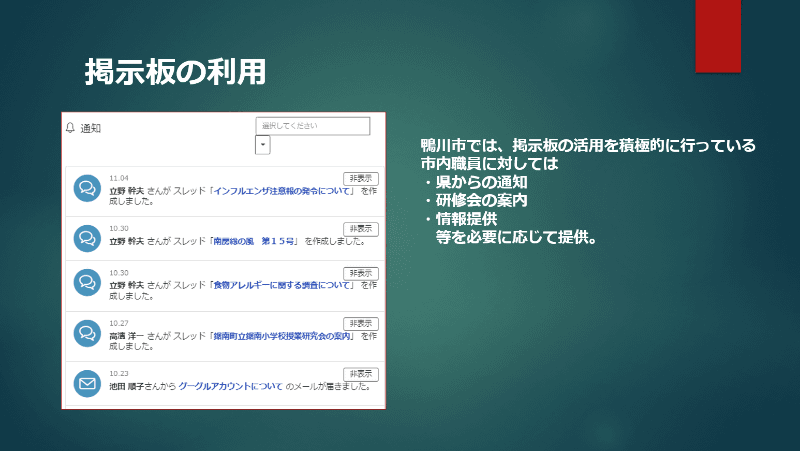Click the chat icon for 高濱 洋一 notification
800x451 pixels.
(x=87, y=333)
